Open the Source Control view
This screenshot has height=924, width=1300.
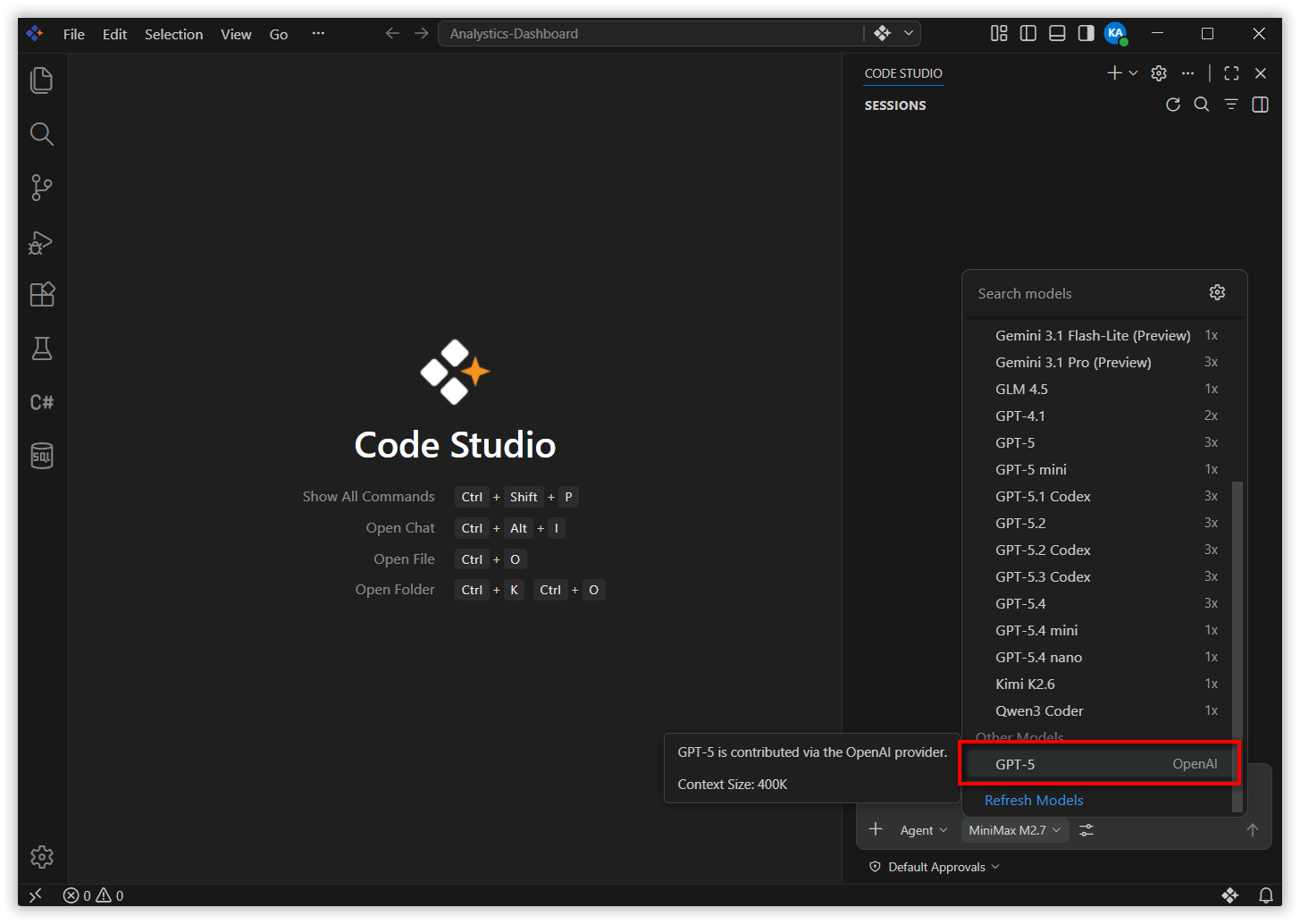tap(42, 188)
